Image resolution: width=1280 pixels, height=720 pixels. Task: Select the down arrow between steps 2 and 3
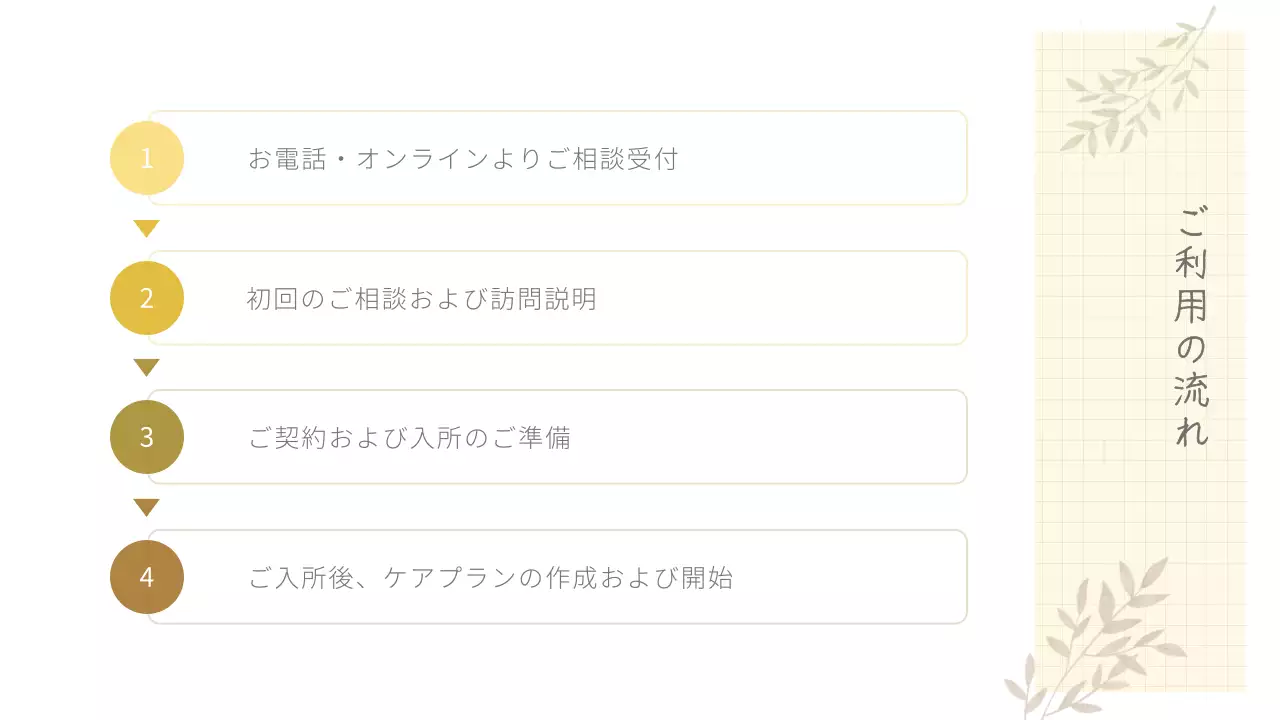pyautogui.click(x=147, y=367)
